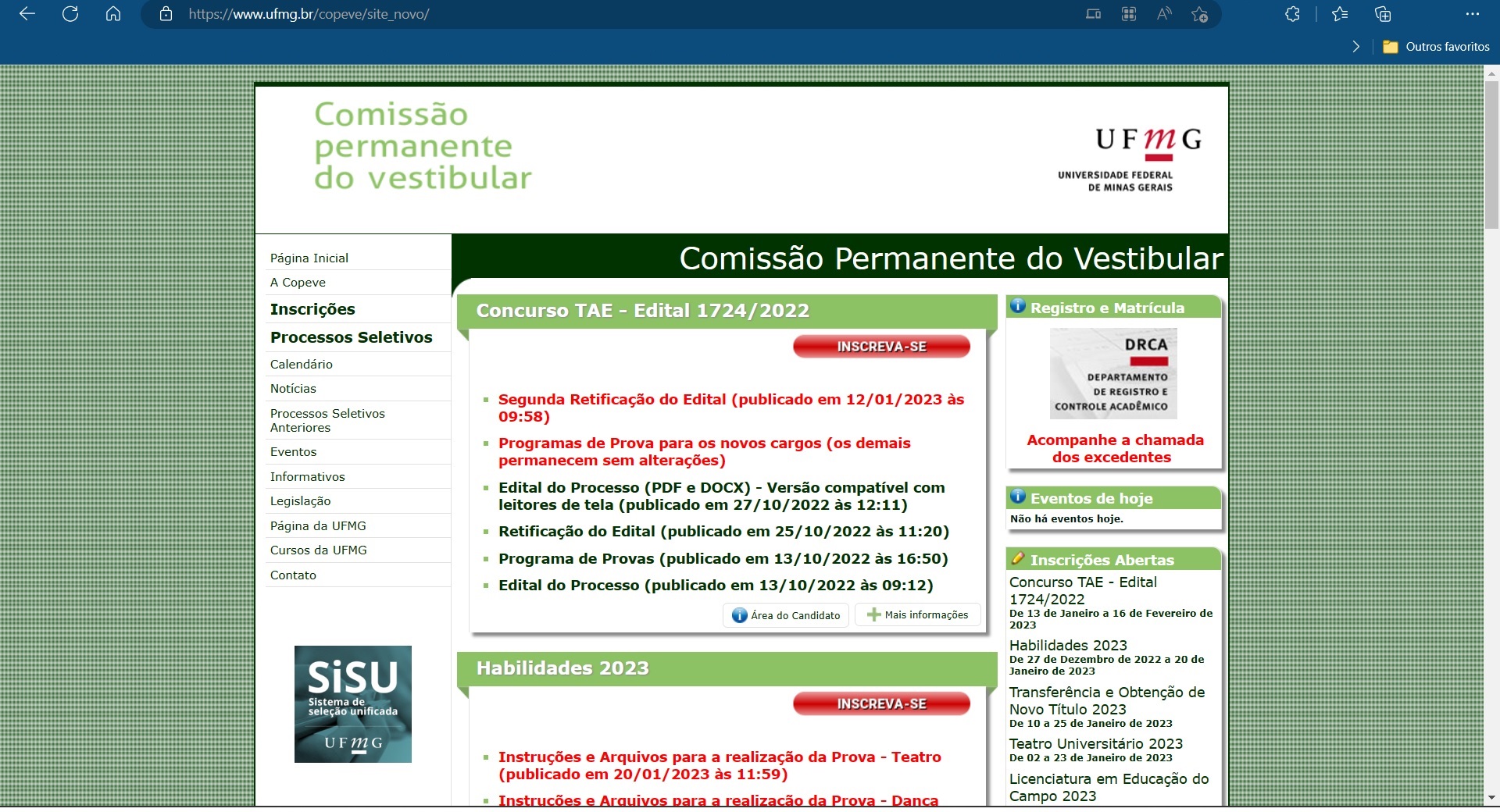The width and height of the screenshot is (1500, 812).
Task: Click INSCREVA-SE for Concurso TAE
Action: click(x=881, y=347)
